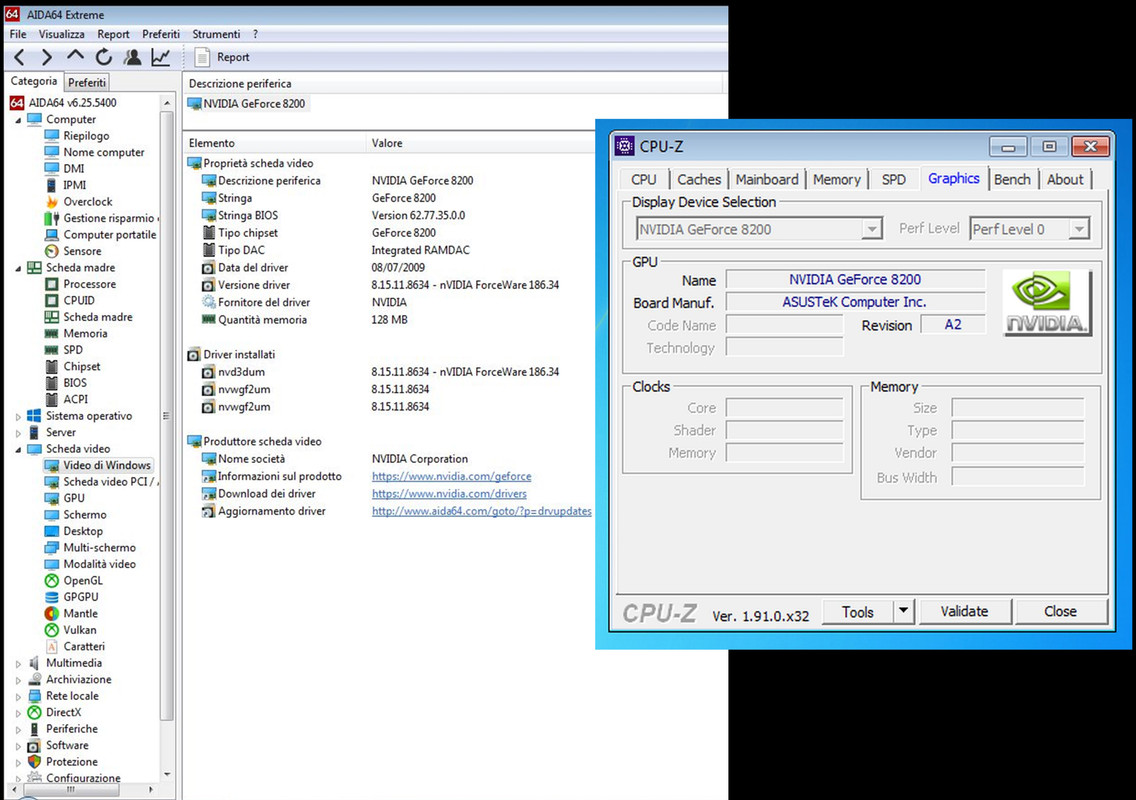Open the Report menu

click(114, 34)
